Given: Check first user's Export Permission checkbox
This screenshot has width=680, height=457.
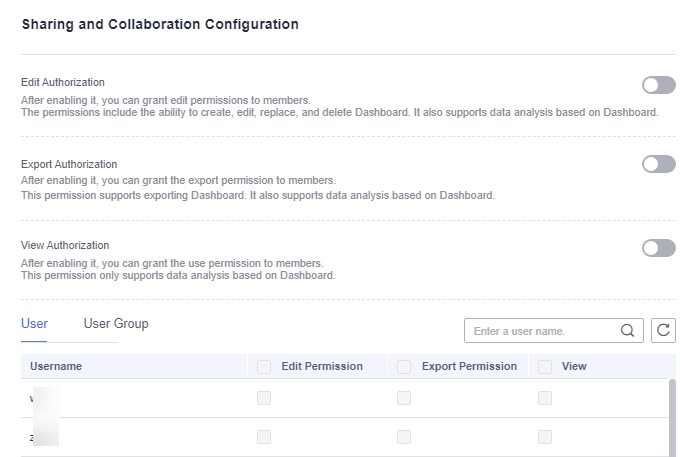Looking at the screenshot, I should point(404,398).
